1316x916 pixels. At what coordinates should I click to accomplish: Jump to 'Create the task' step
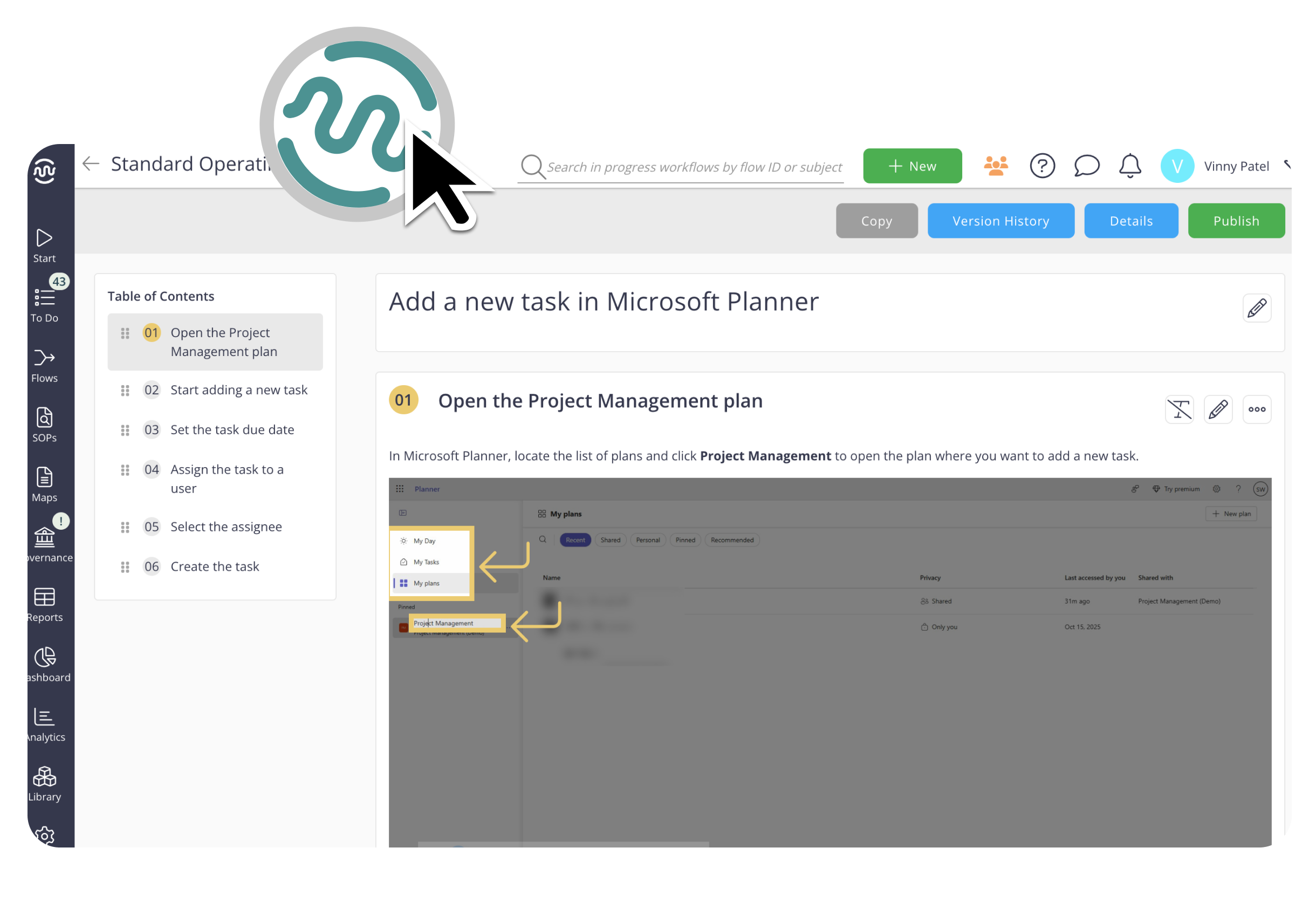[x=215, y=567]
